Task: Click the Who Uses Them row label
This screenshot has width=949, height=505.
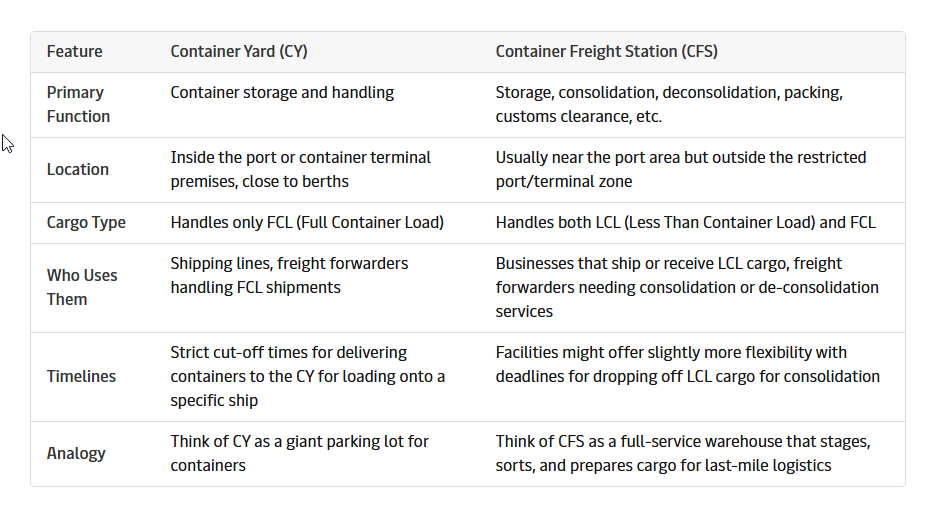Action: click(x=82, y=287)
